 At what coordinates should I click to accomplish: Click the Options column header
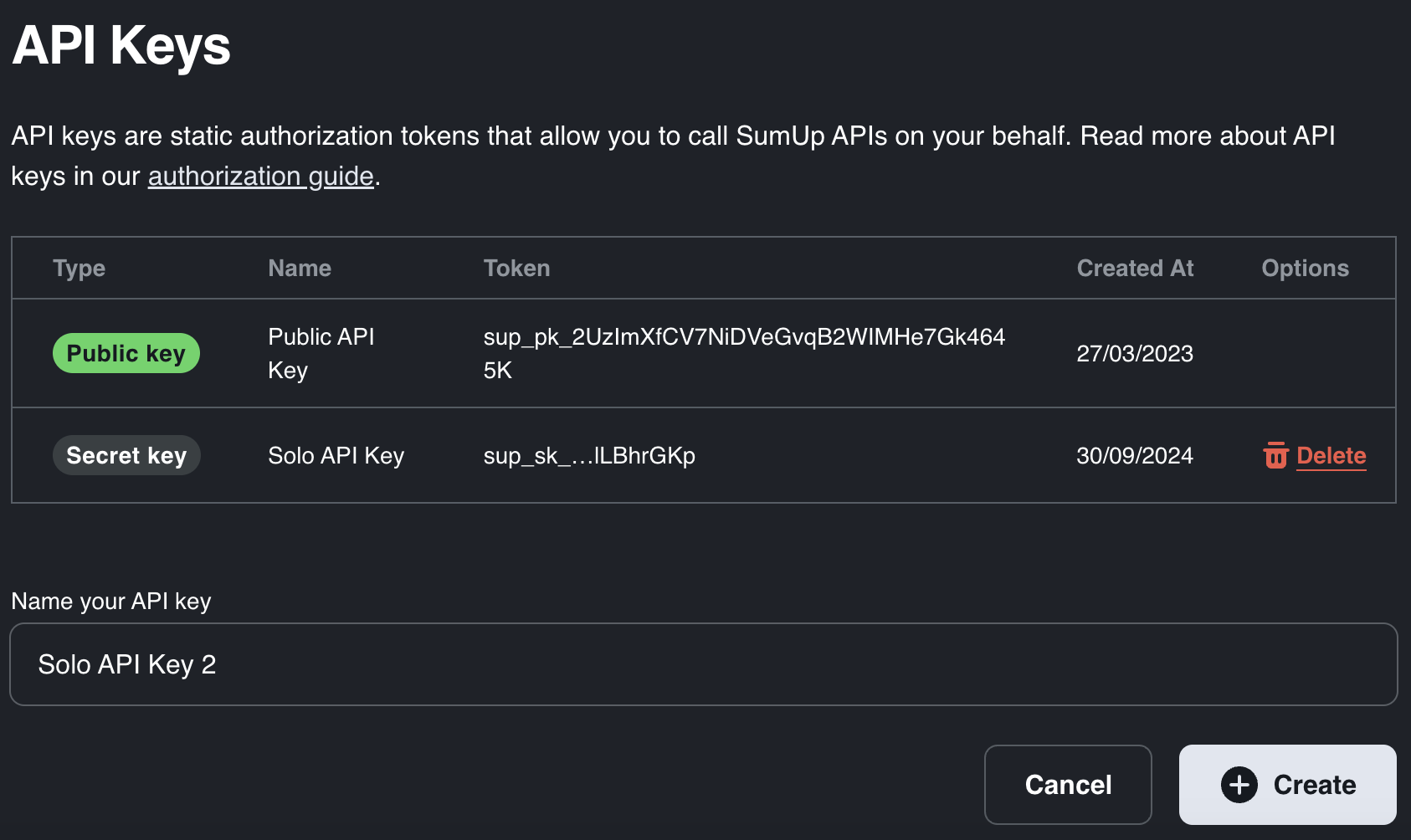coord(1304,268)
